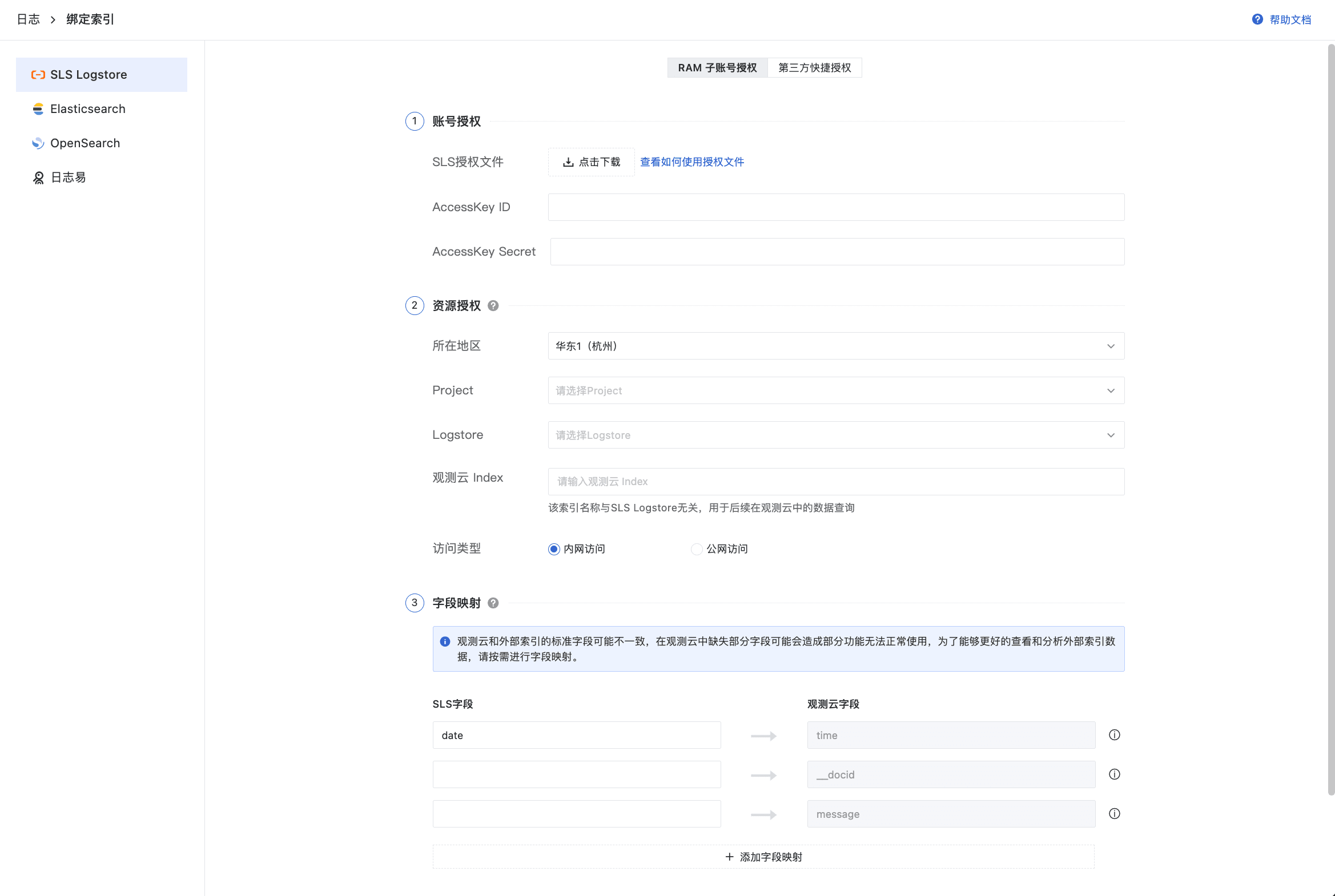The height and width of the screenshot is (896, 1335).
Task: Click the 点击下载 button
Action: [x=591, y=162]
